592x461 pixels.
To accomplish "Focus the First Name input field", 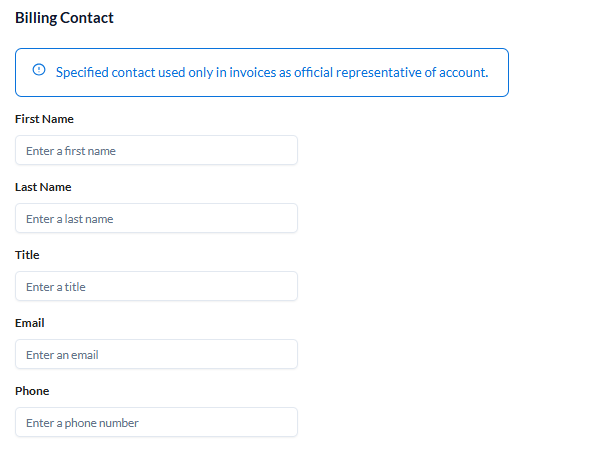I will point(156,150).
